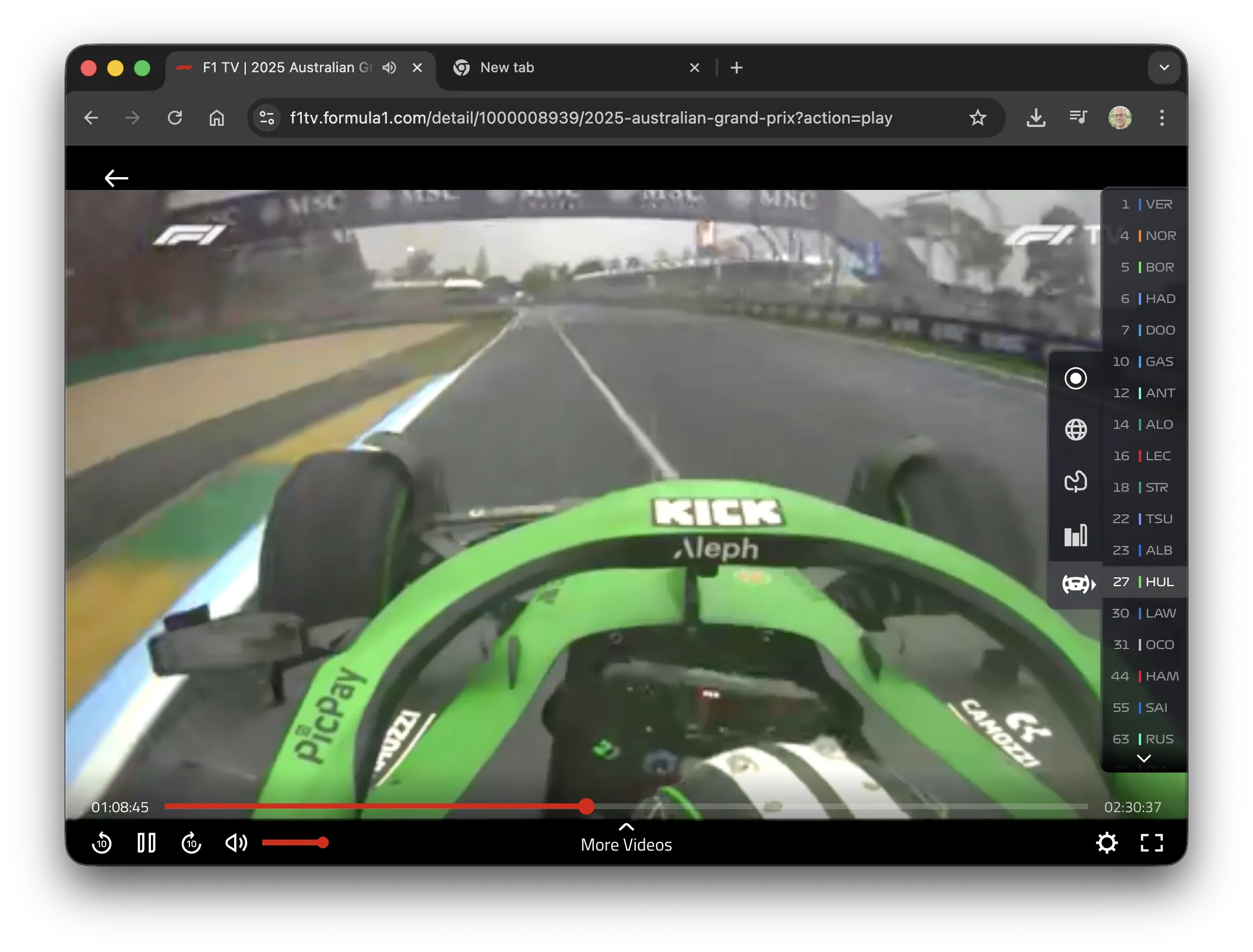Bookmark this page with star

[x=977, y=118]
